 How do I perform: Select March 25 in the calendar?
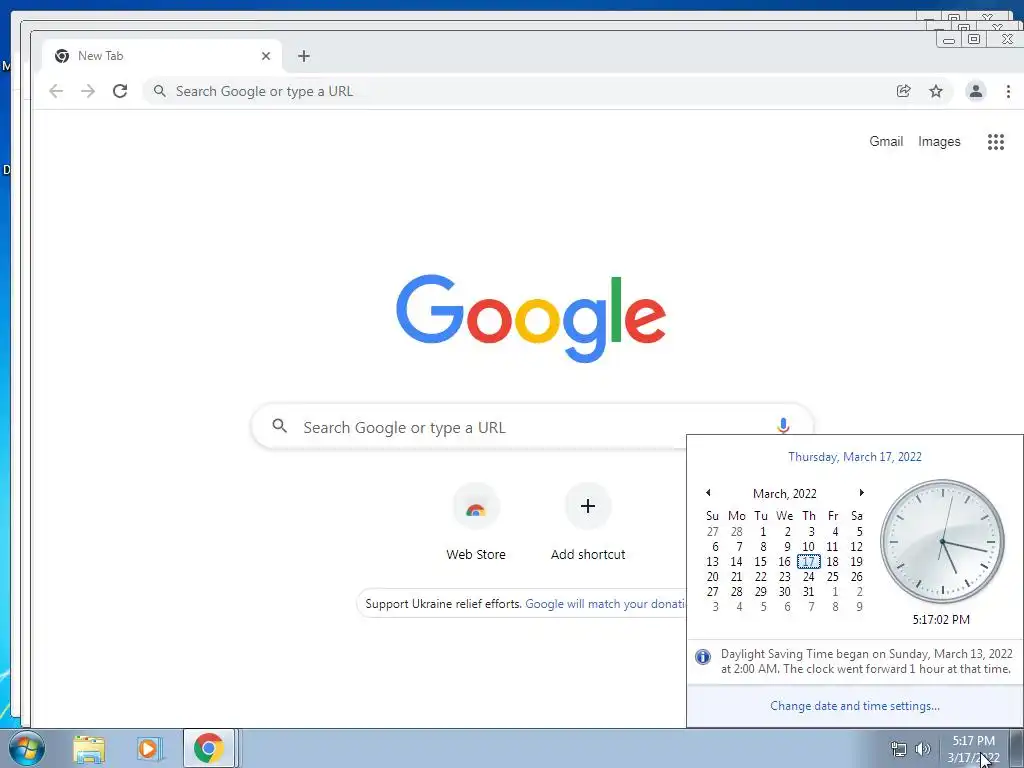(x=833, y=577)
